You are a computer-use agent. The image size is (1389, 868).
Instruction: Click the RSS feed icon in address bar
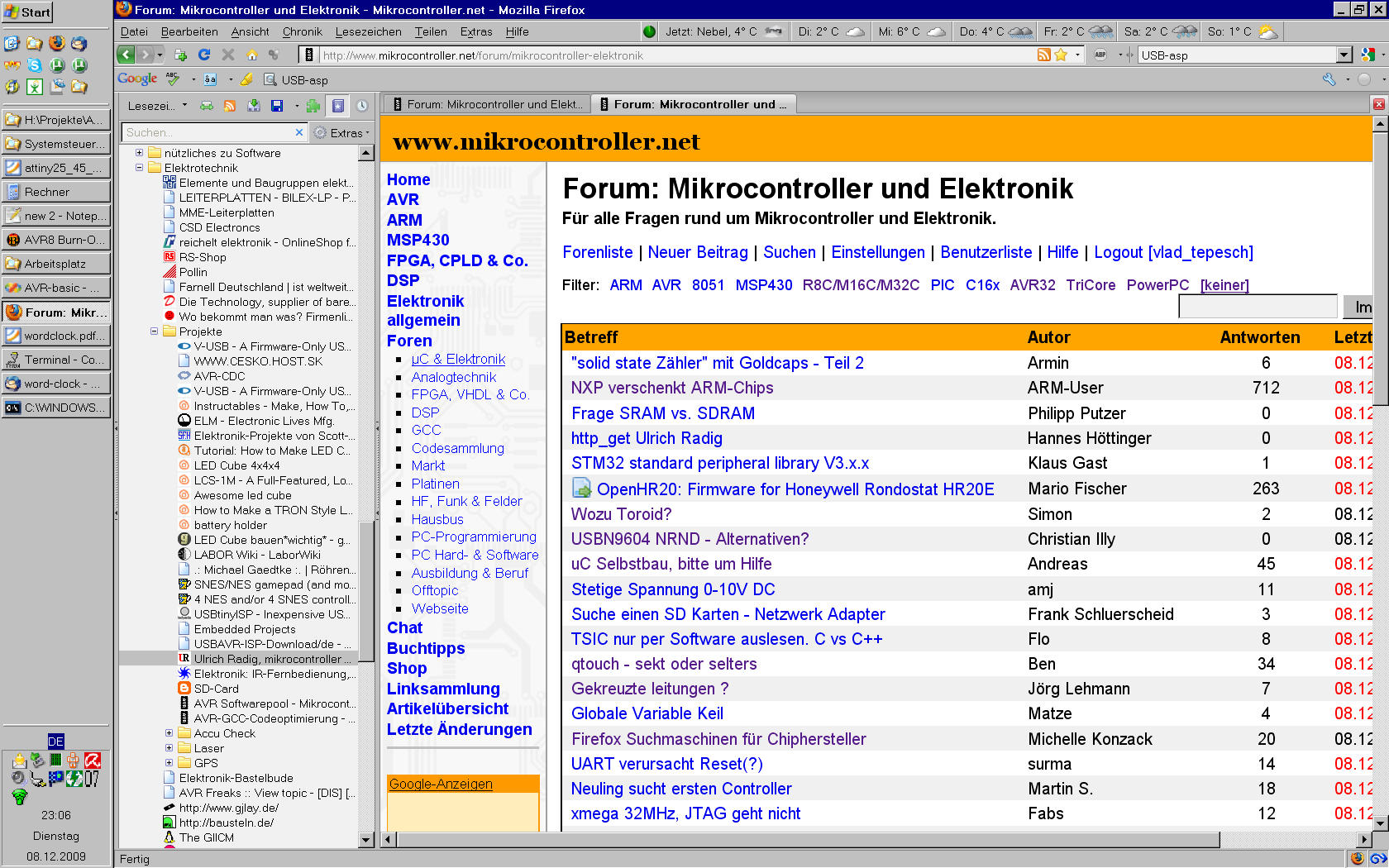pyautogui.click(x=1044, y=55)
